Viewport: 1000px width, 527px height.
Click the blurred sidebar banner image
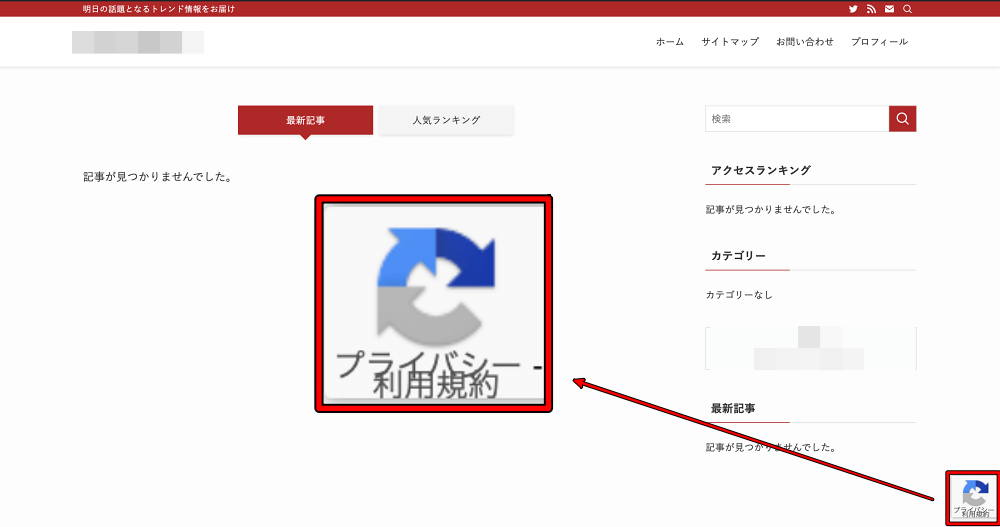(811, 348)
